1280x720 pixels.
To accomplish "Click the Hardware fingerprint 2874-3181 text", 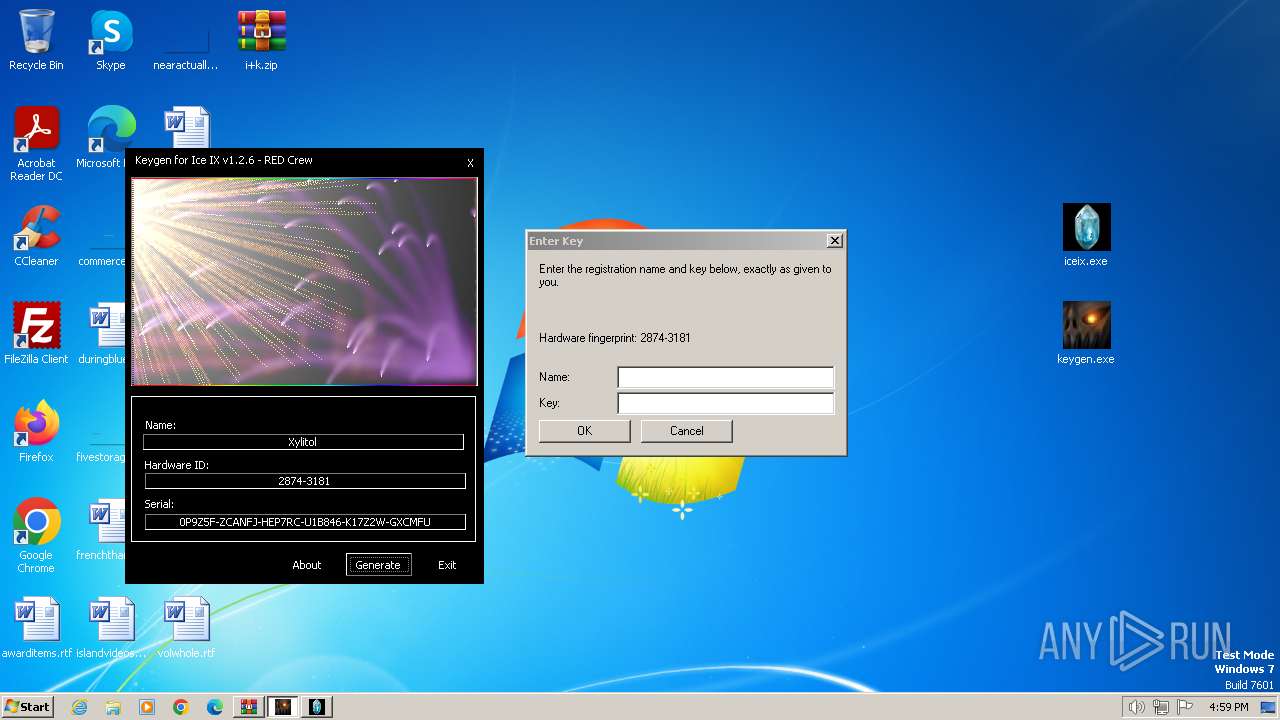I will (615, 338).
